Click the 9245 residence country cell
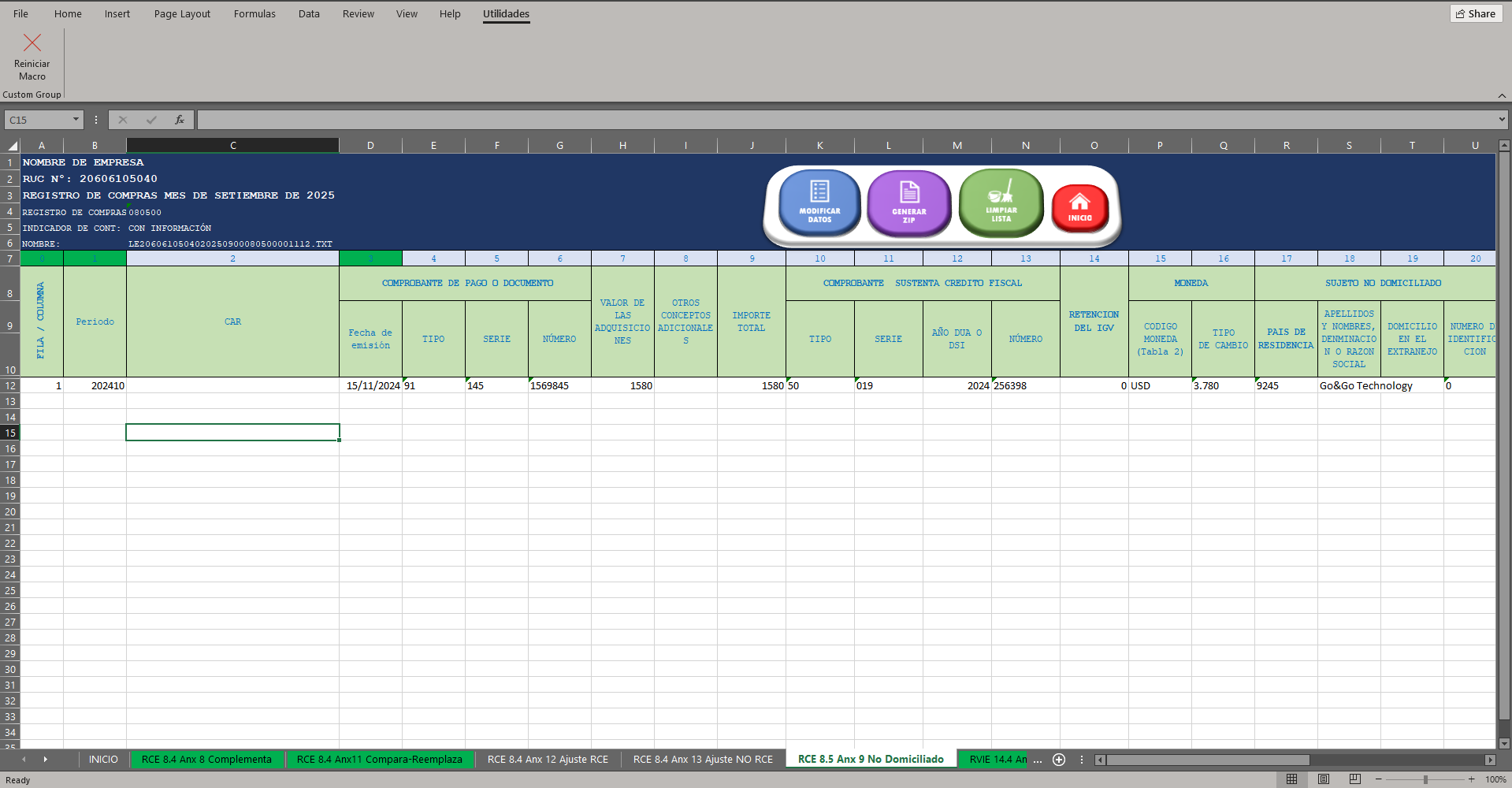Image resolution: width=1512 pixels, height=788 pixels. pyautogui.click(x=1286, y=385)
